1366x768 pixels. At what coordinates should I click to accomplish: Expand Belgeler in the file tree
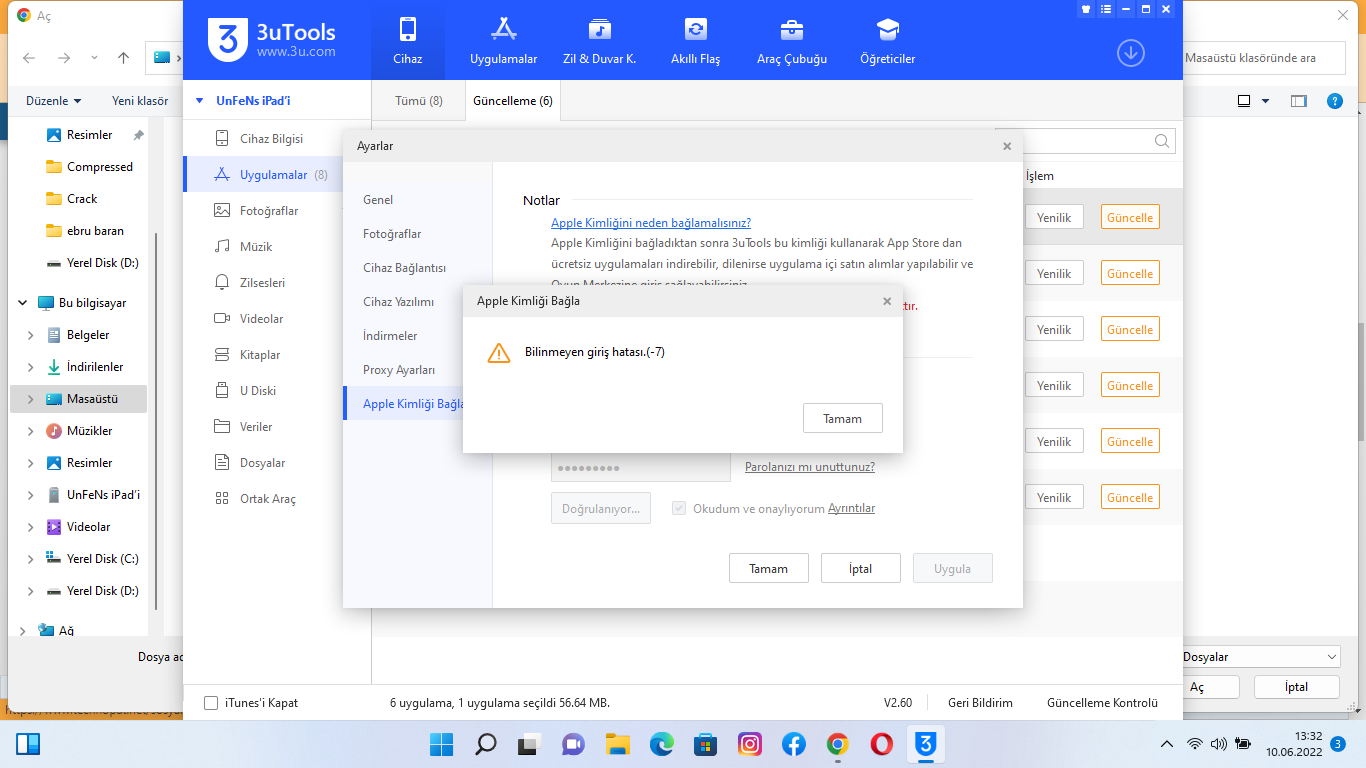click(31, 335)
